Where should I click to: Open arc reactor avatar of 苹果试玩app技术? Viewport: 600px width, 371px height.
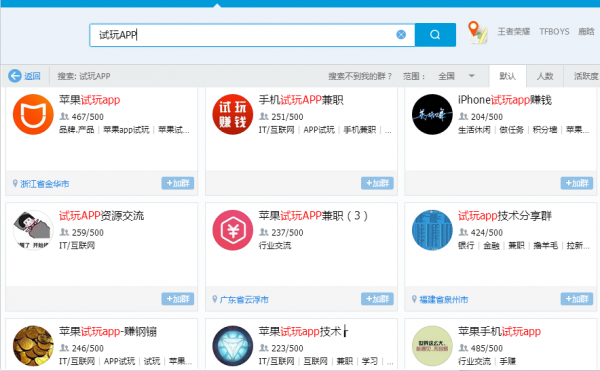[233, 346]
